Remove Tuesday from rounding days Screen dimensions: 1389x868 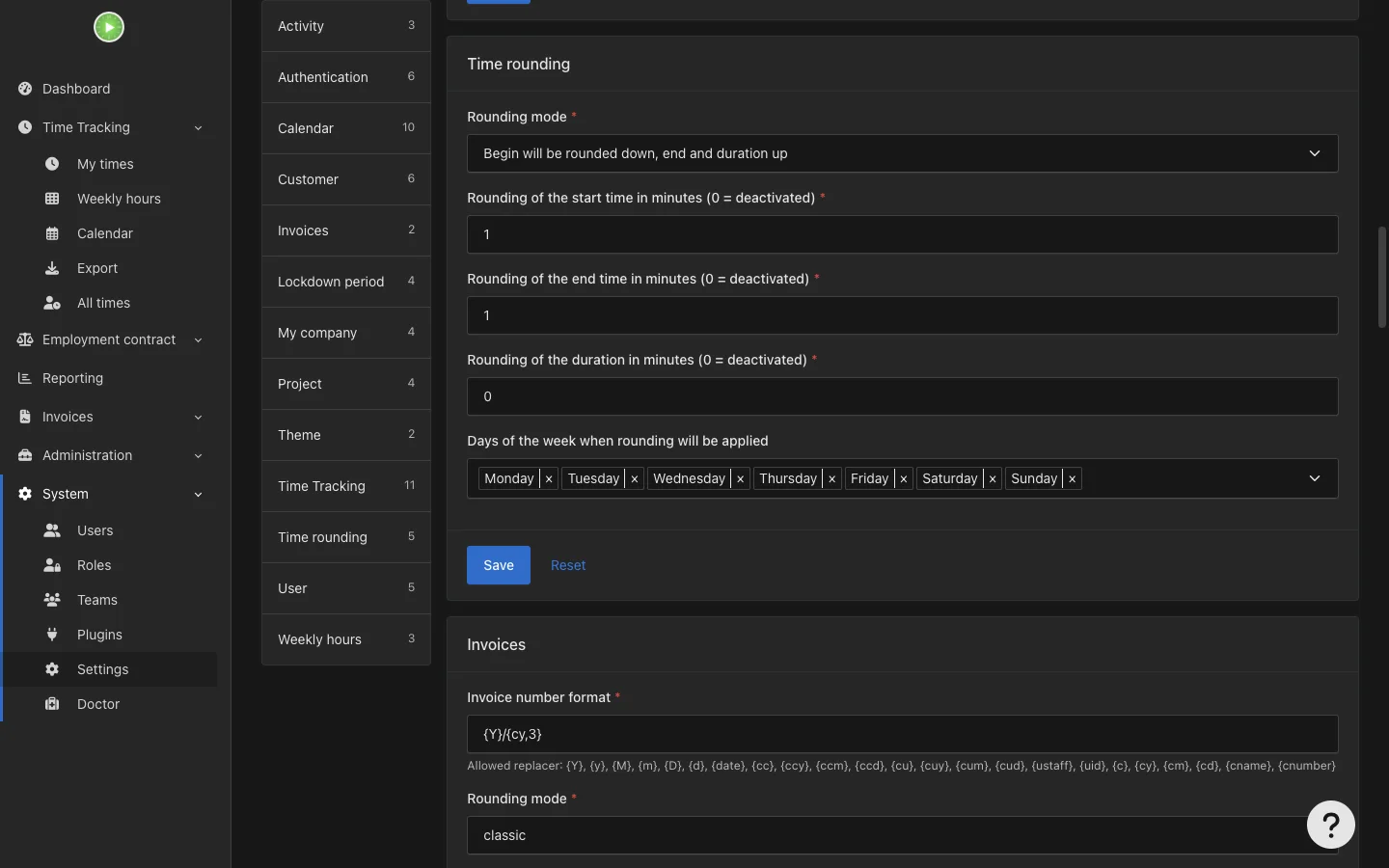635,478
